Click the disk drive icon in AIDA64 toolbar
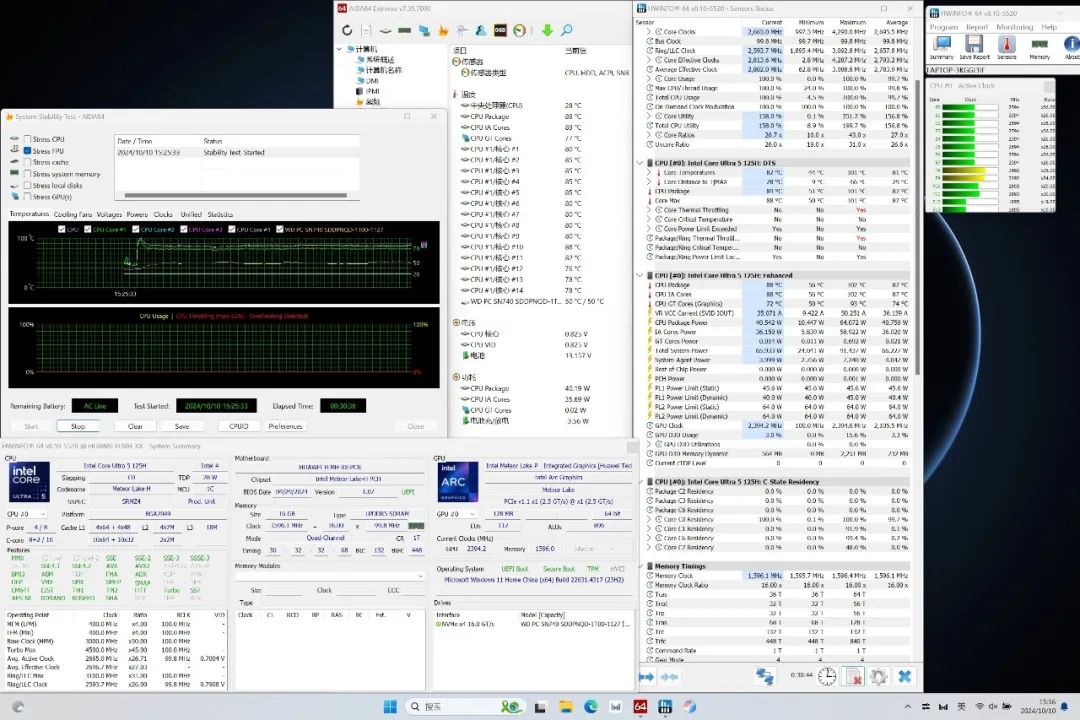1080x720 pixels. 385,30
